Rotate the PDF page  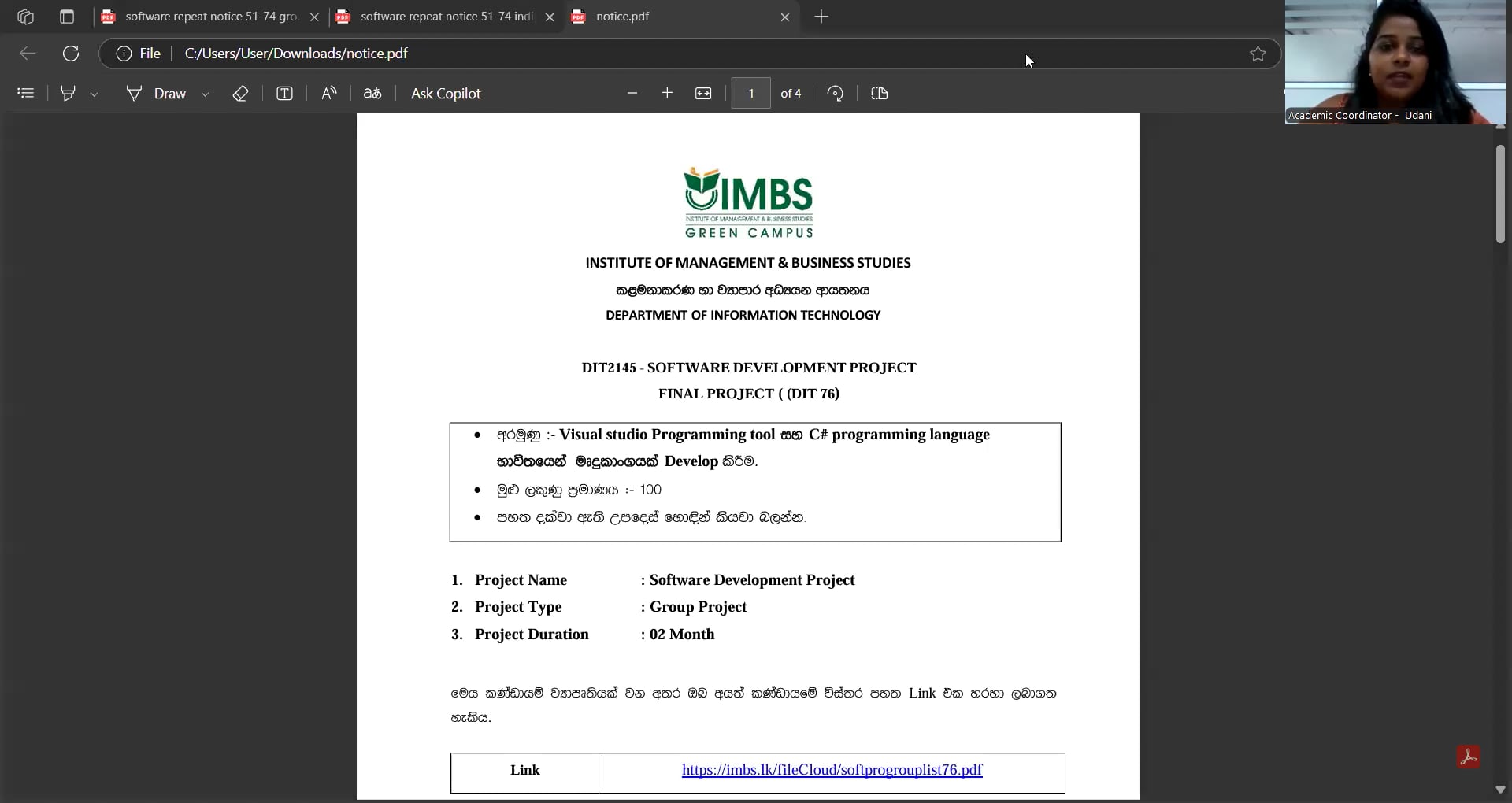835,93
